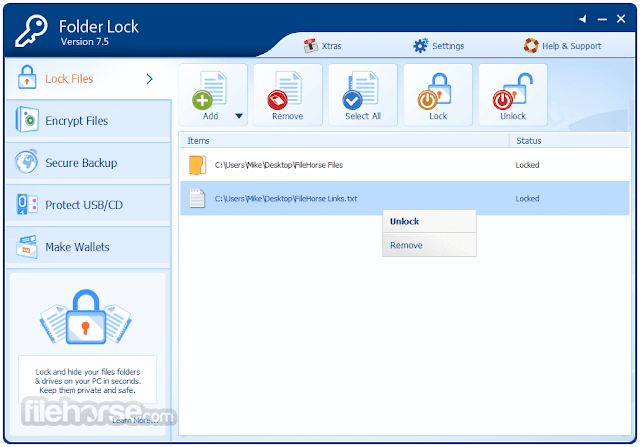Click the Encrypt Files safe icon

coord(27,120)
